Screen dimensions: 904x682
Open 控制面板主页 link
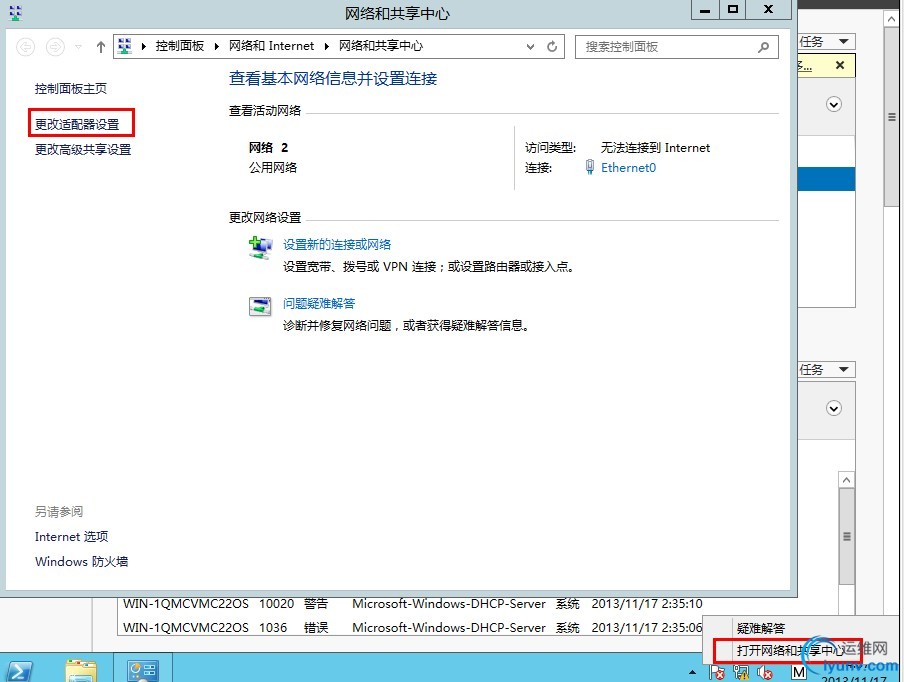(70, 89)
